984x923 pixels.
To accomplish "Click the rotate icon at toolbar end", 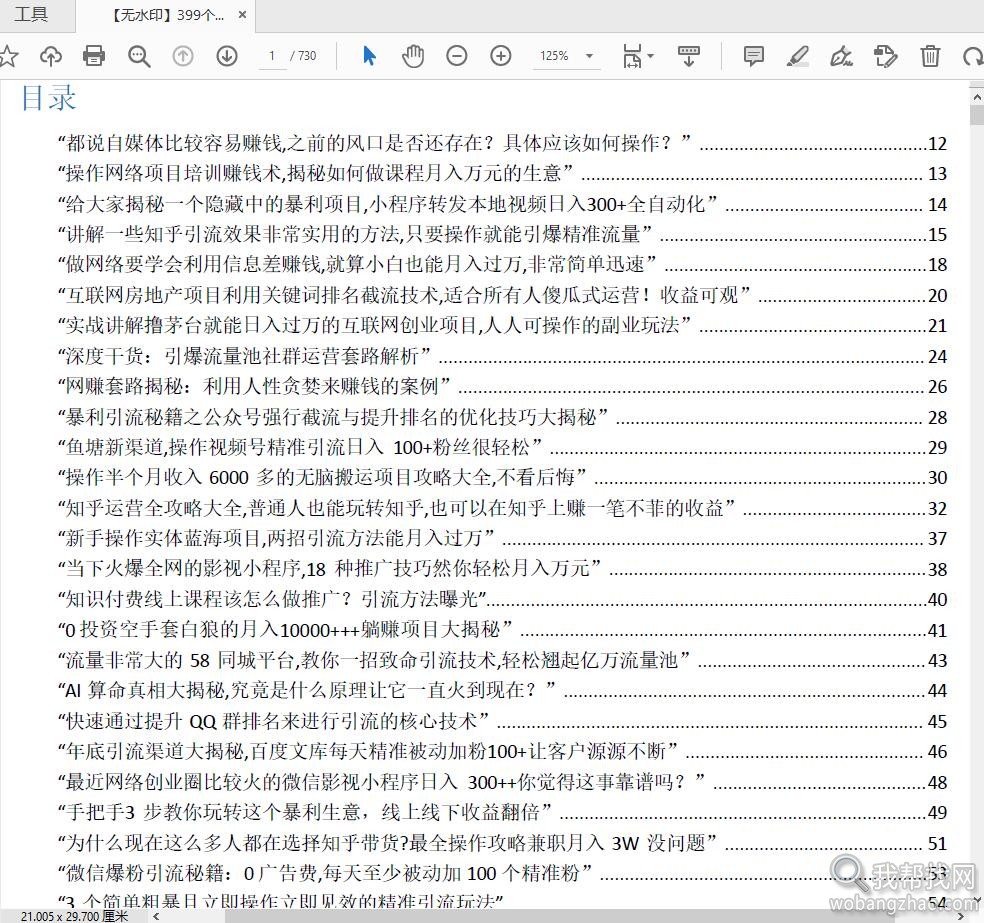I will coord(973,56).
